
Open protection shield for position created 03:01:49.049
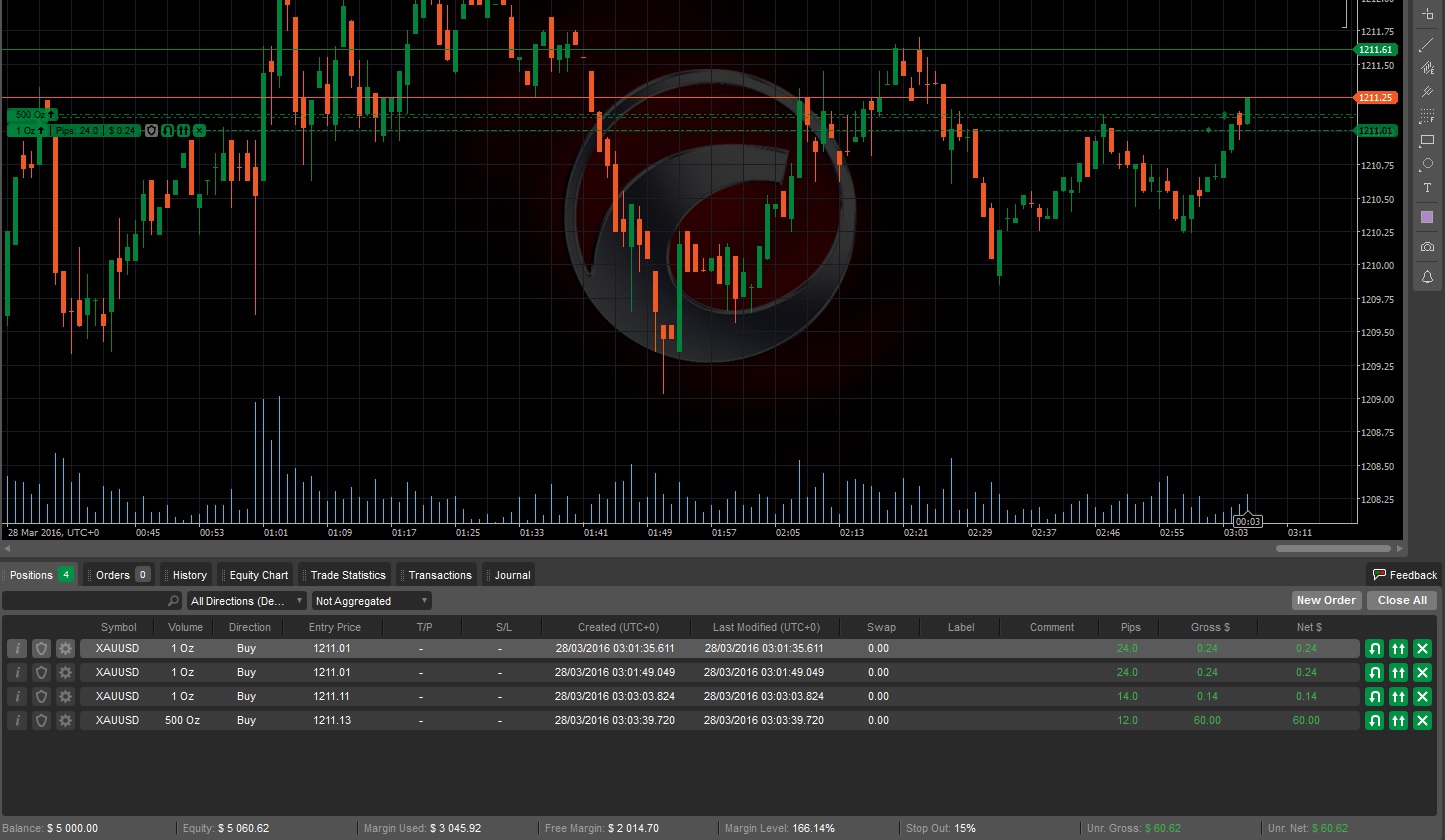pyautogui.click(x=41, y=672)
